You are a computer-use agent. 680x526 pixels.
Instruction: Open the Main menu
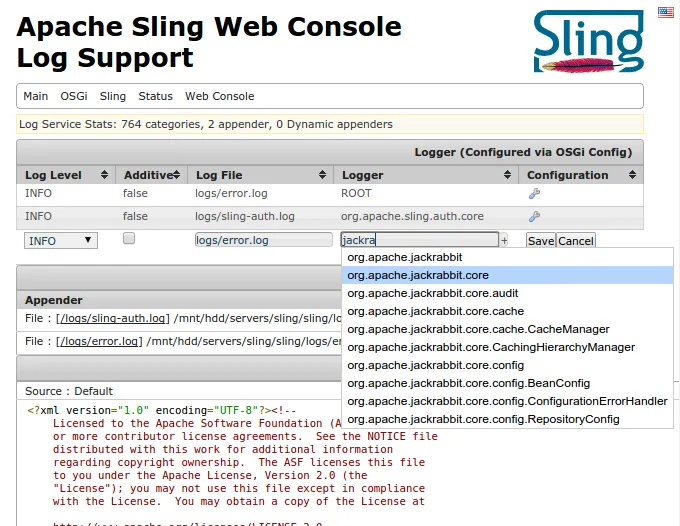coord(36,96)
